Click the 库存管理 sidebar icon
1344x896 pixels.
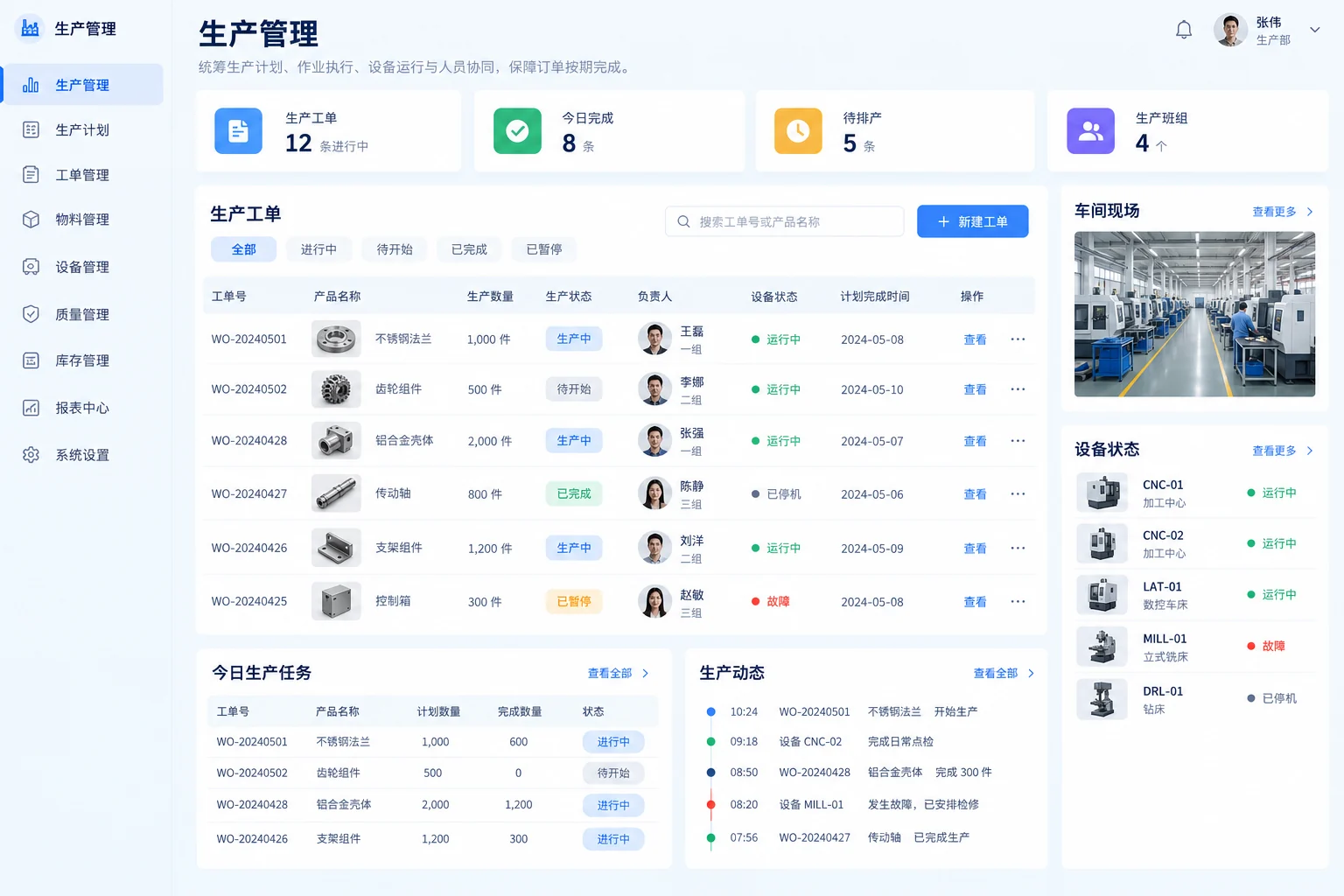31,360
